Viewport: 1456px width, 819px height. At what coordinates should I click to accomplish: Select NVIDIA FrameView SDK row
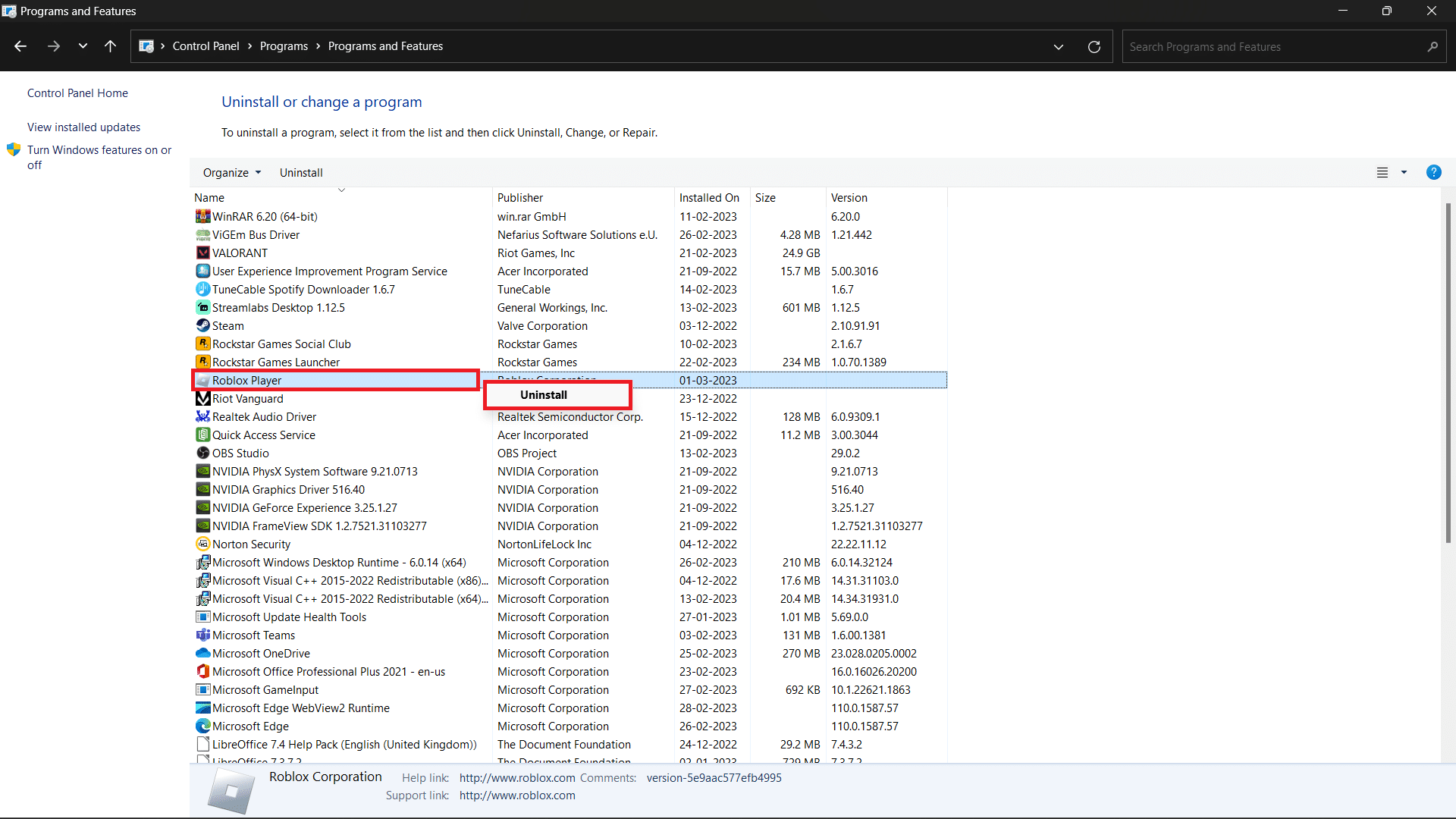tap(570, 526)
